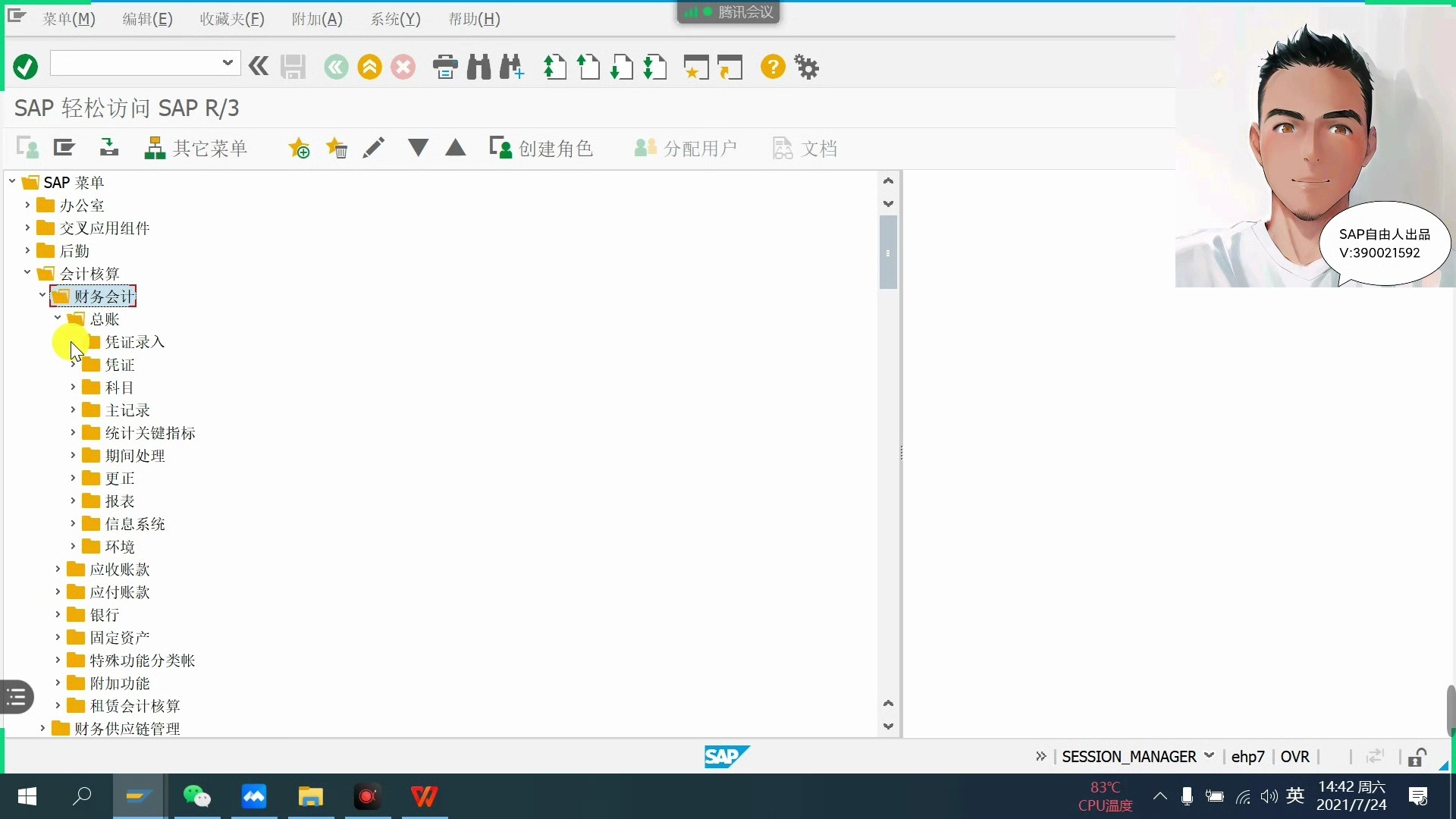Open the command field dropdown arrow
The width and height of the screenshot is (1456, 819).
coord(227,63)
